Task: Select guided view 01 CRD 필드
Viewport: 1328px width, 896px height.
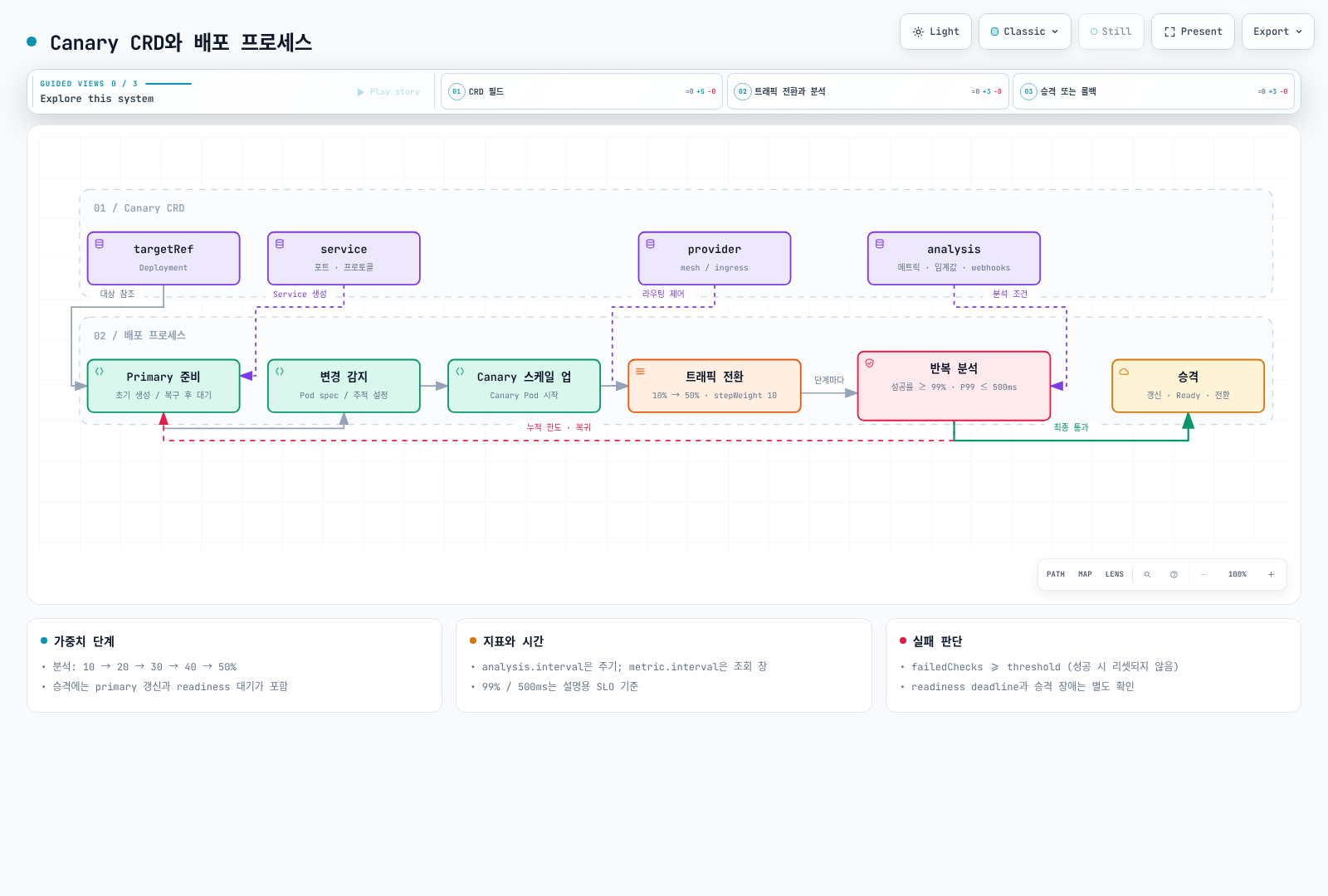Action: point(581,91)
